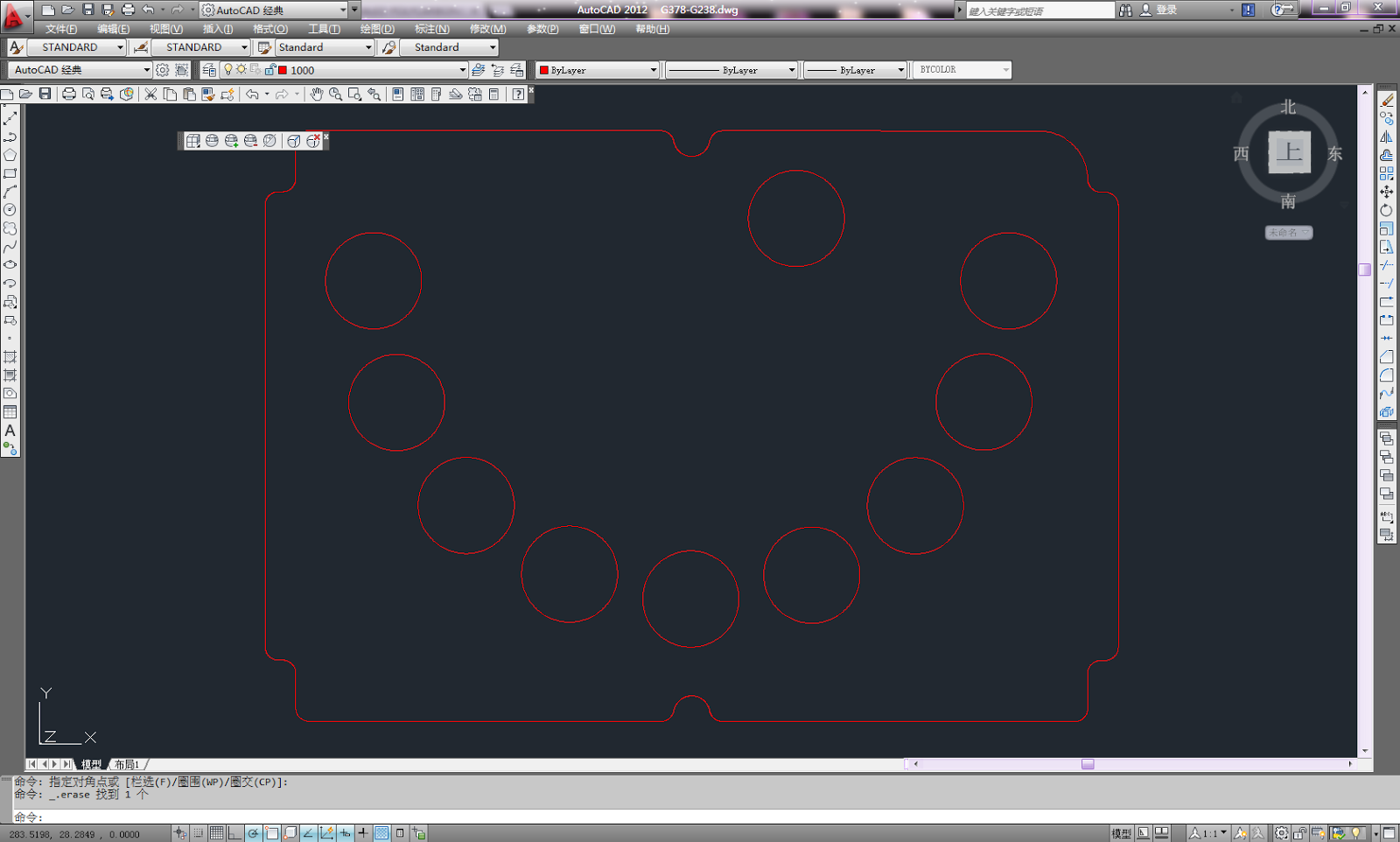The height and width of the screenshot is (842, 1400).
Task: Click the 上 face on ViewCube
Action: pyautogui.click(x=1289, y=152)
